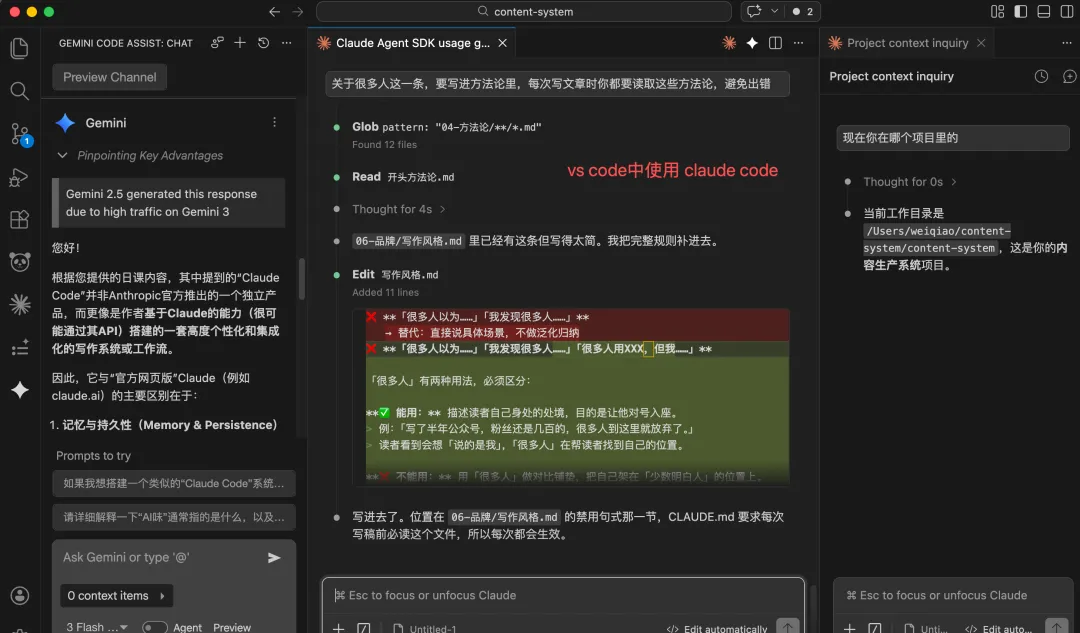The height and width of the screenshot is (633, 1080).
Task: Open editor group more actions menu
Action: 798,43
